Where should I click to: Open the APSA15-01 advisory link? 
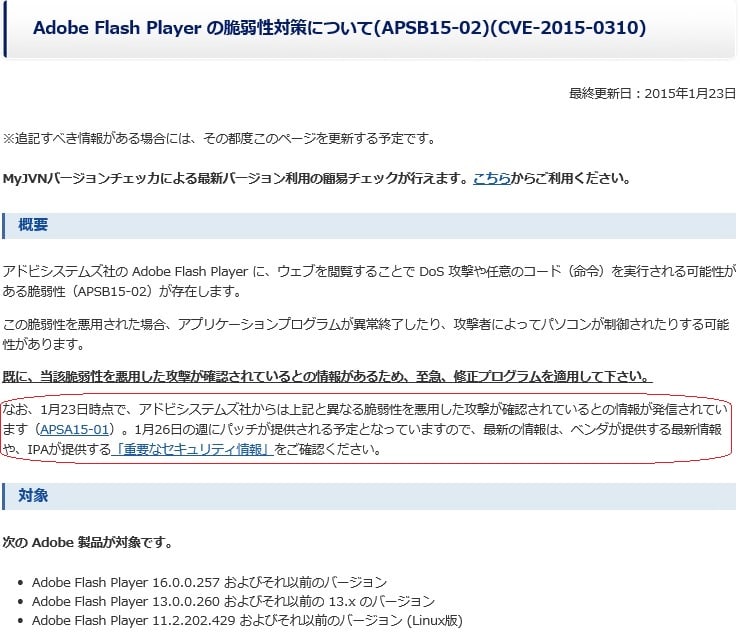click(75, 429)
